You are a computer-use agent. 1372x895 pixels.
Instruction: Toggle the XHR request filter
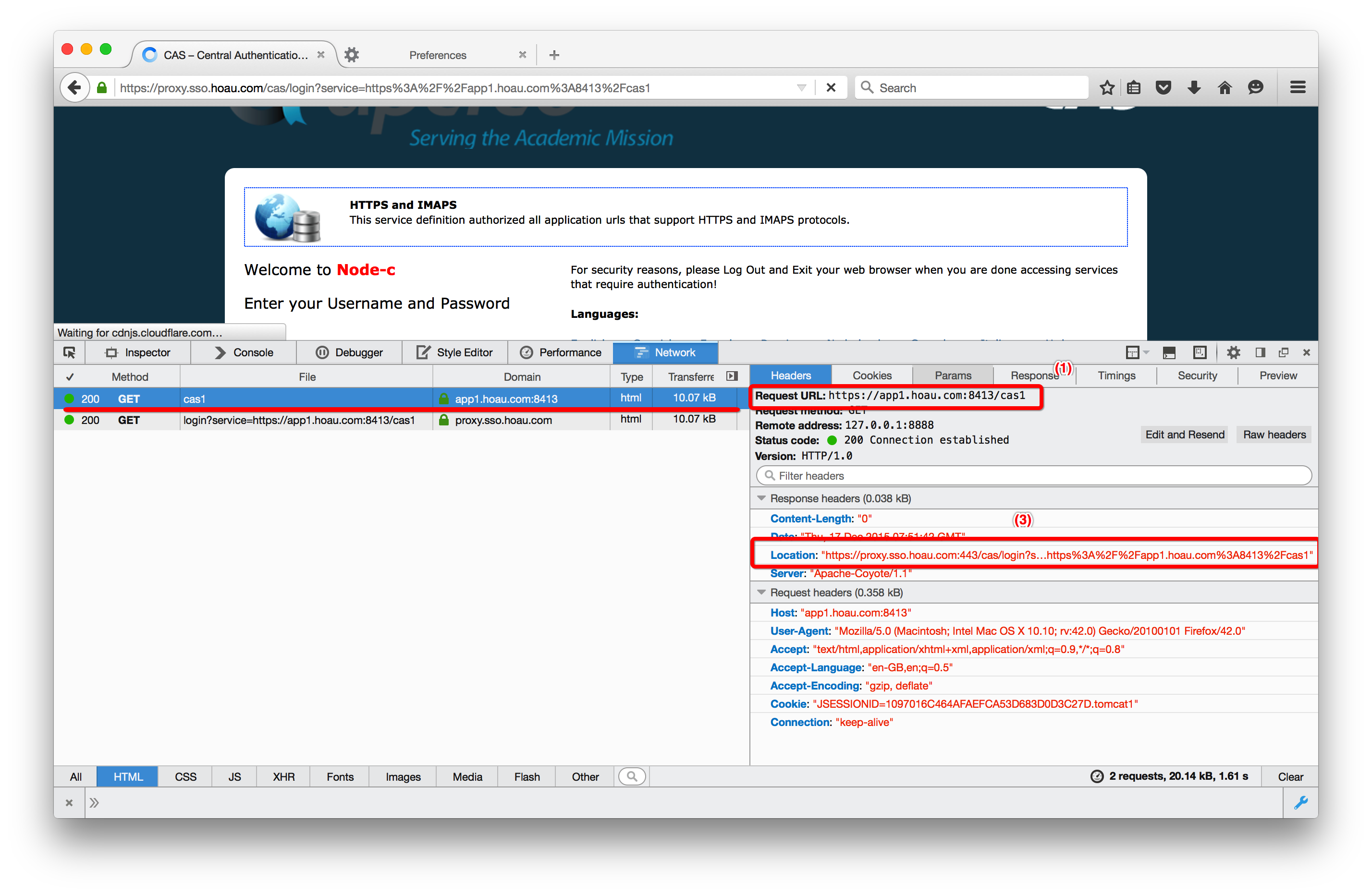(x=283, y=776)
